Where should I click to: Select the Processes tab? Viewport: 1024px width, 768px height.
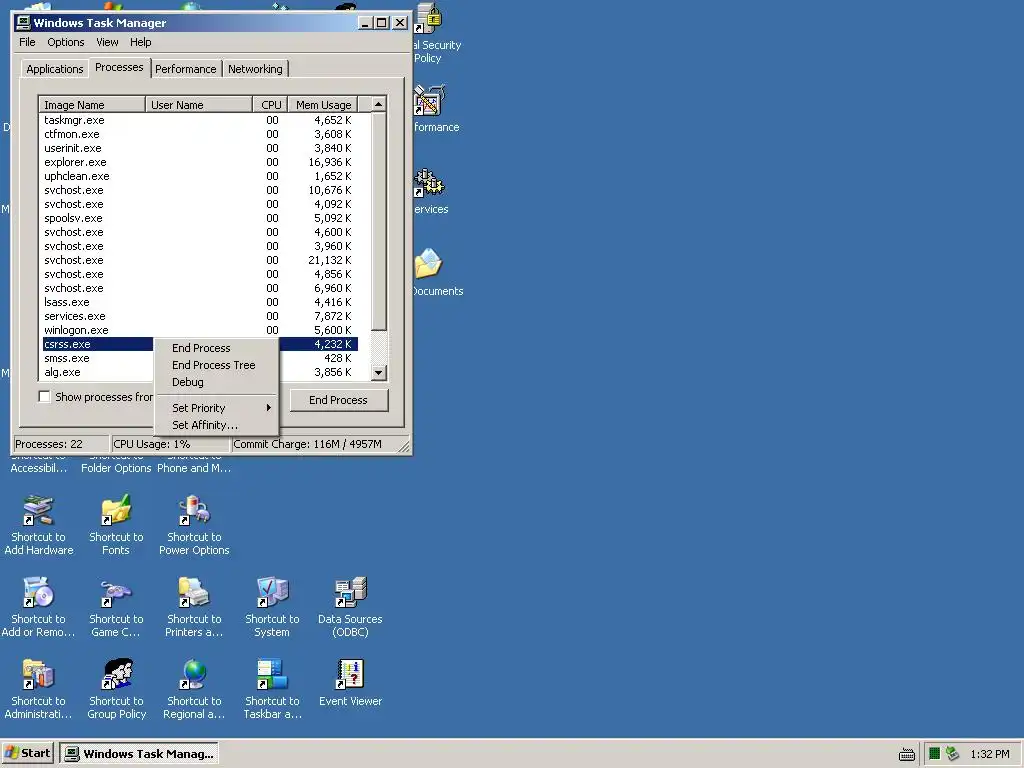pos(119,67)
